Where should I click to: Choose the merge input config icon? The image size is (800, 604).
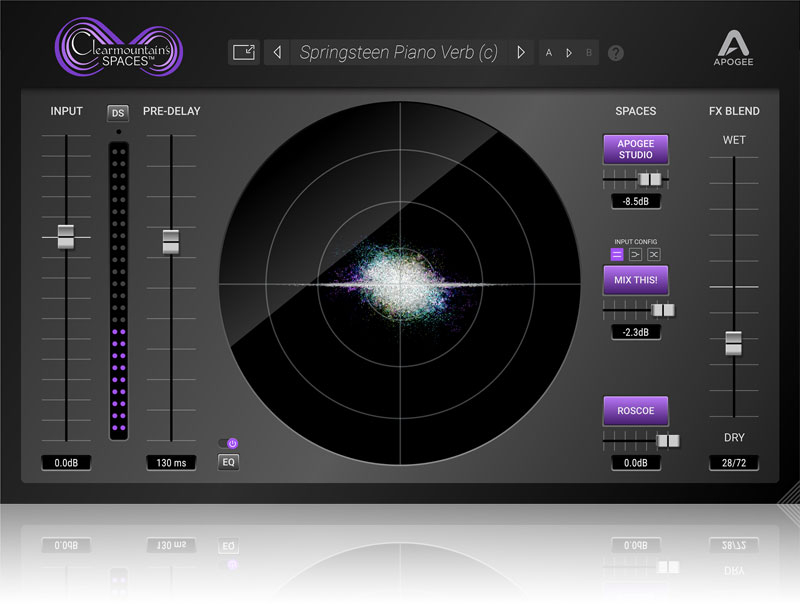pyautogui.click(x=635, y=255)
